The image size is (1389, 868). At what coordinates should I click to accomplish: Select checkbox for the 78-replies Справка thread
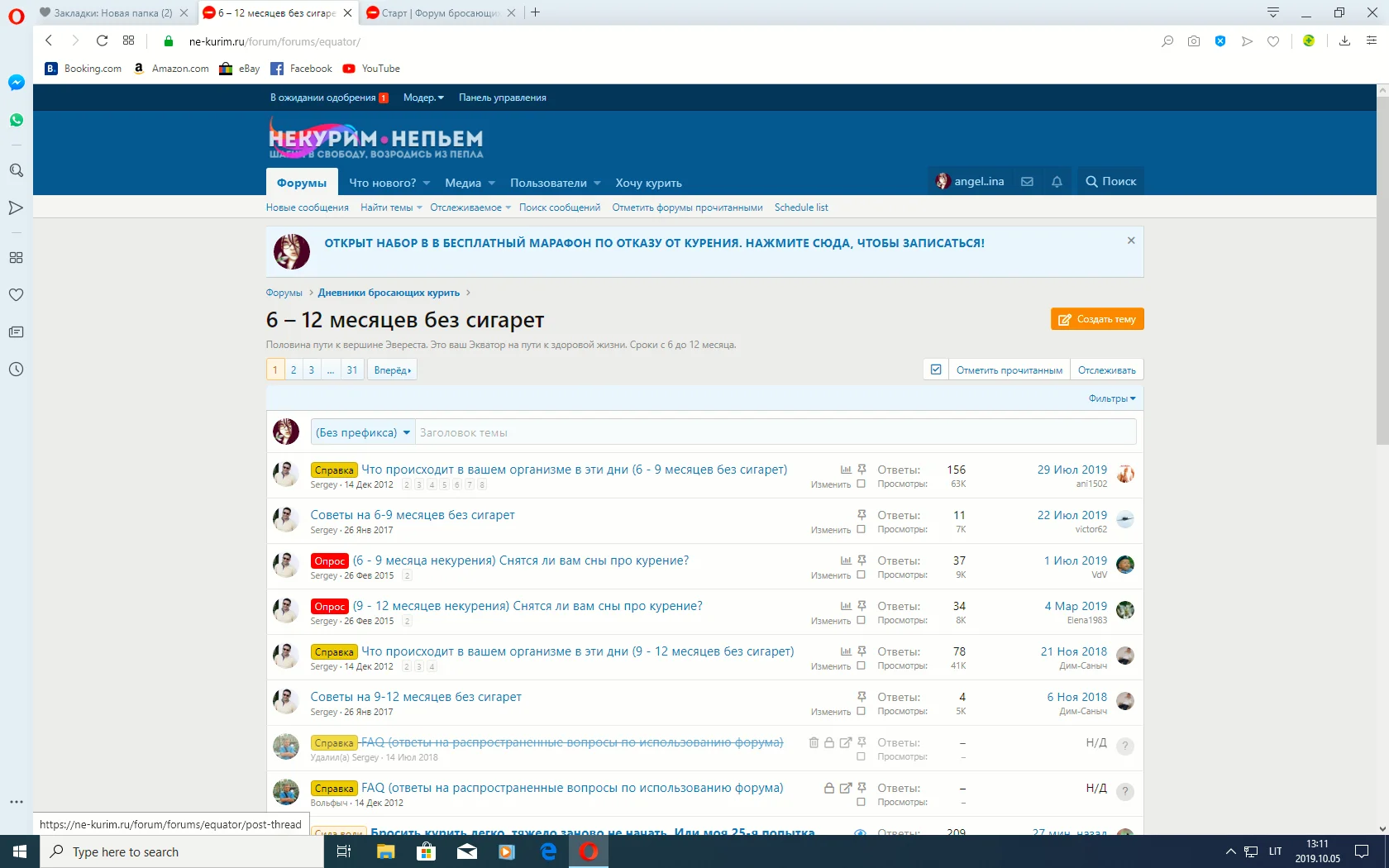point(861,666)
